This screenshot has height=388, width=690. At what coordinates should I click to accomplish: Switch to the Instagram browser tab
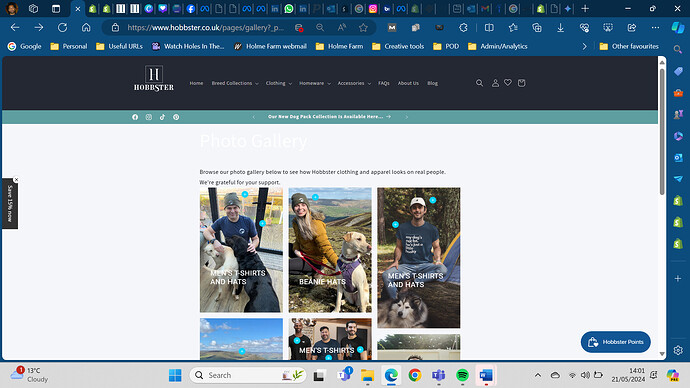click(373, 8)
